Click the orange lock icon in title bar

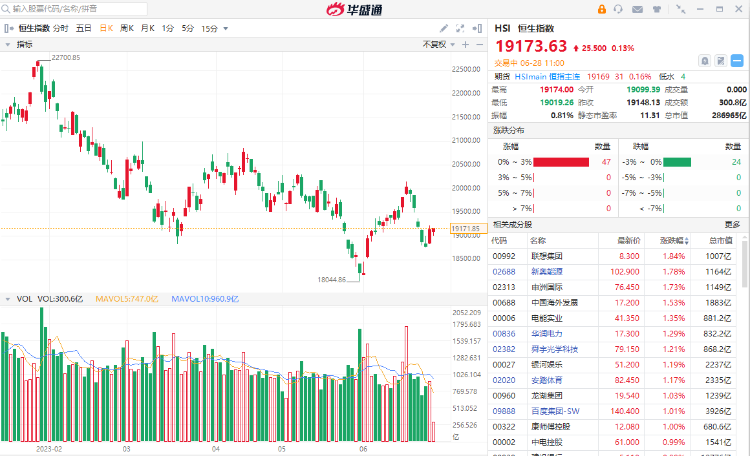point(602,9)
